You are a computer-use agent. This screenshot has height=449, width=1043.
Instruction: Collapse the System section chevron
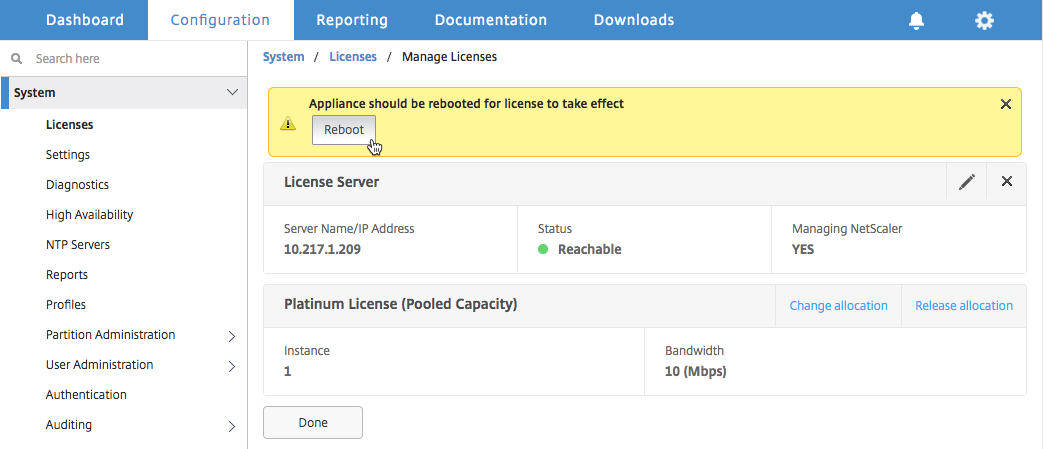click(232, 92)
